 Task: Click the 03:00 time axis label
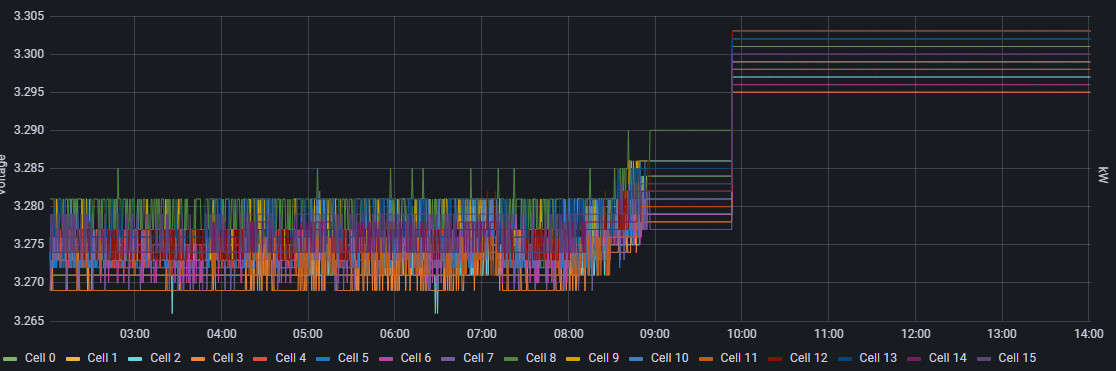point(135,333)
